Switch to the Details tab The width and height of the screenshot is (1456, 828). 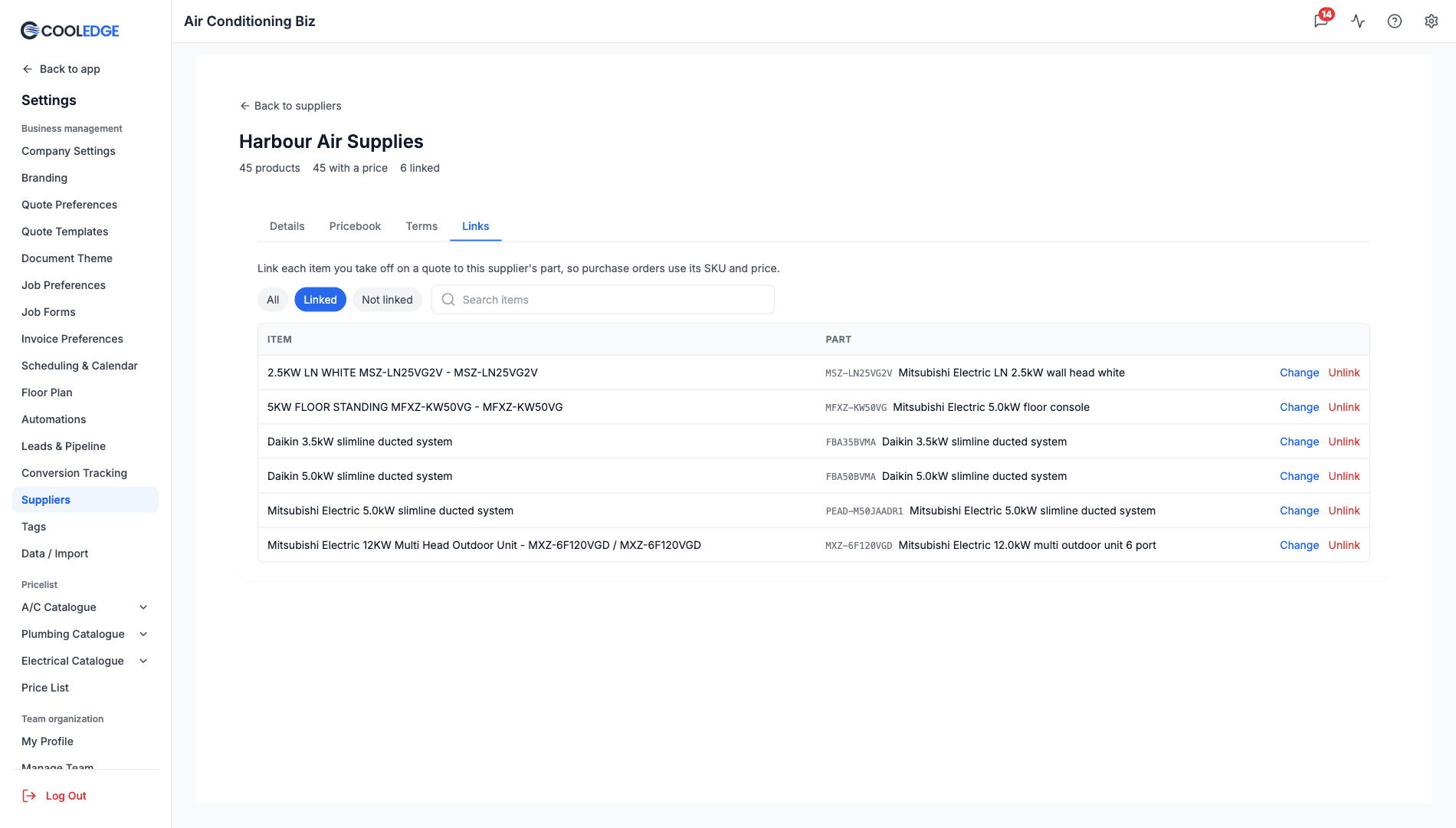click(287, 226)
